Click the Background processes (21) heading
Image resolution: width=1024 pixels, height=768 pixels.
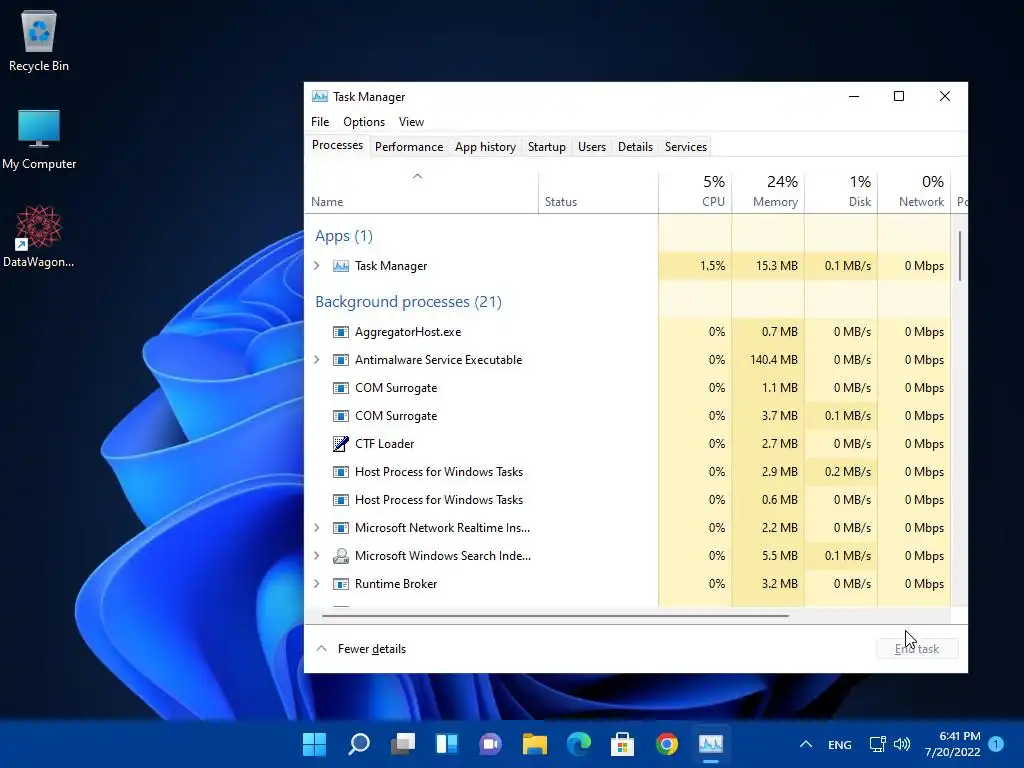point(408,302)
